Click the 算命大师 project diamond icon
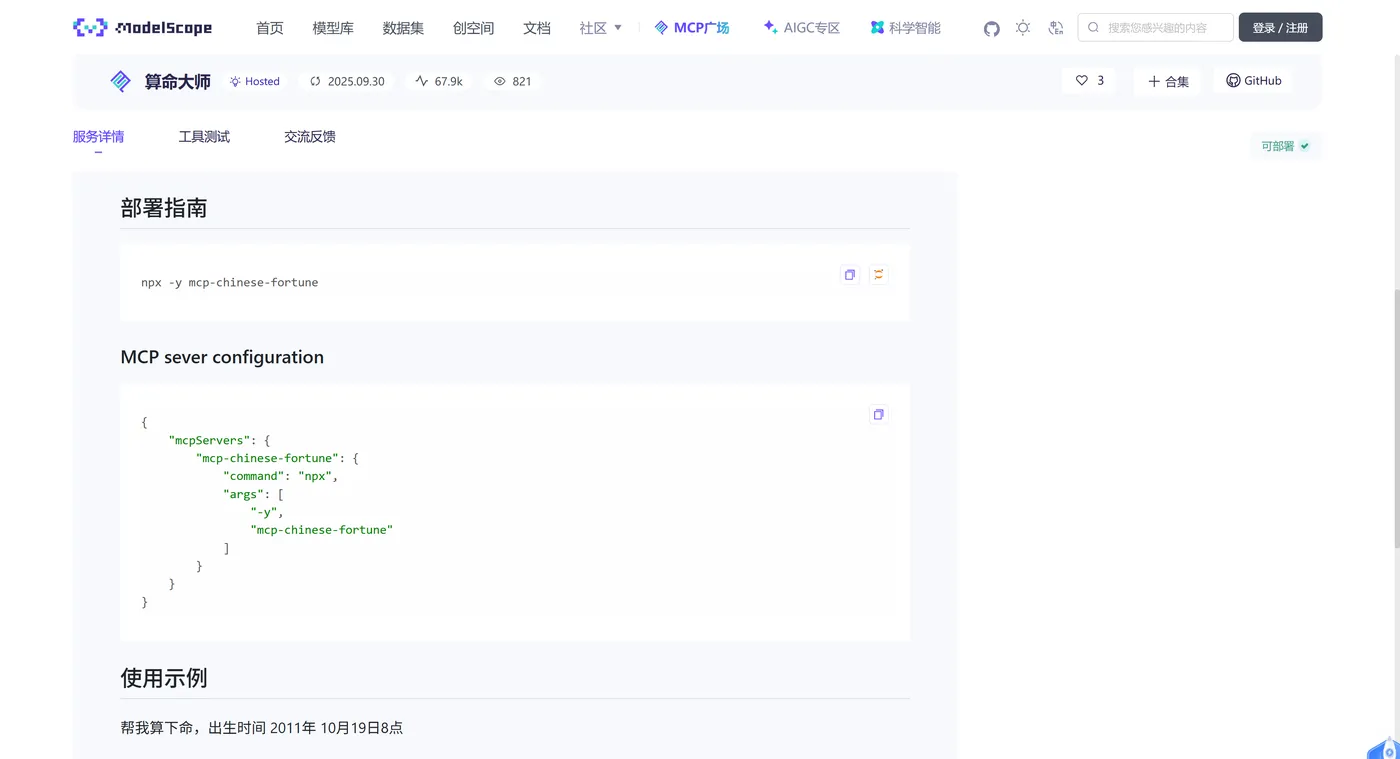 click(x=119, y=81)
